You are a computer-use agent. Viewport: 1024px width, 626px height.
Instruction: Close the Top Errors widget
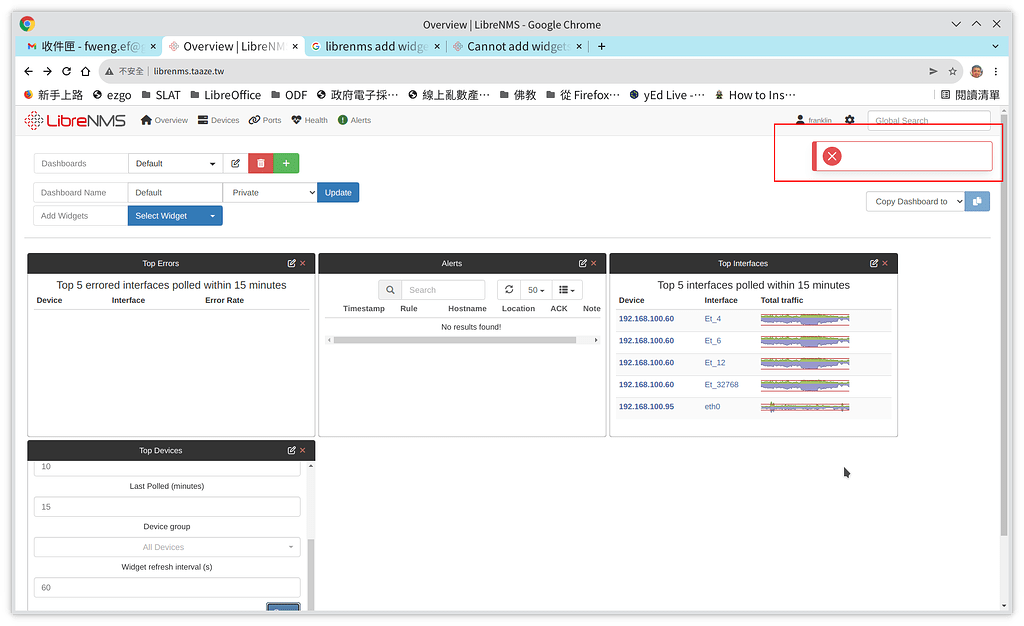tap(304, 263)
